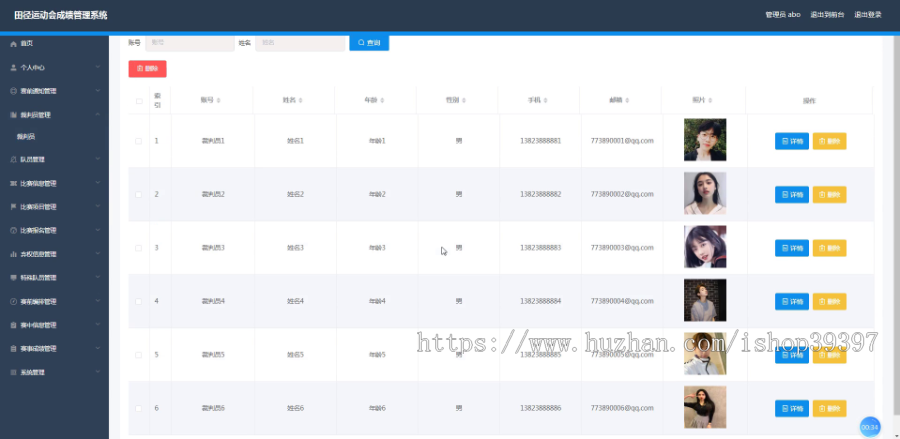This screenshot has width=900, height=439.
Task: Check the checkbox for row 3
Action: (138, 248)
